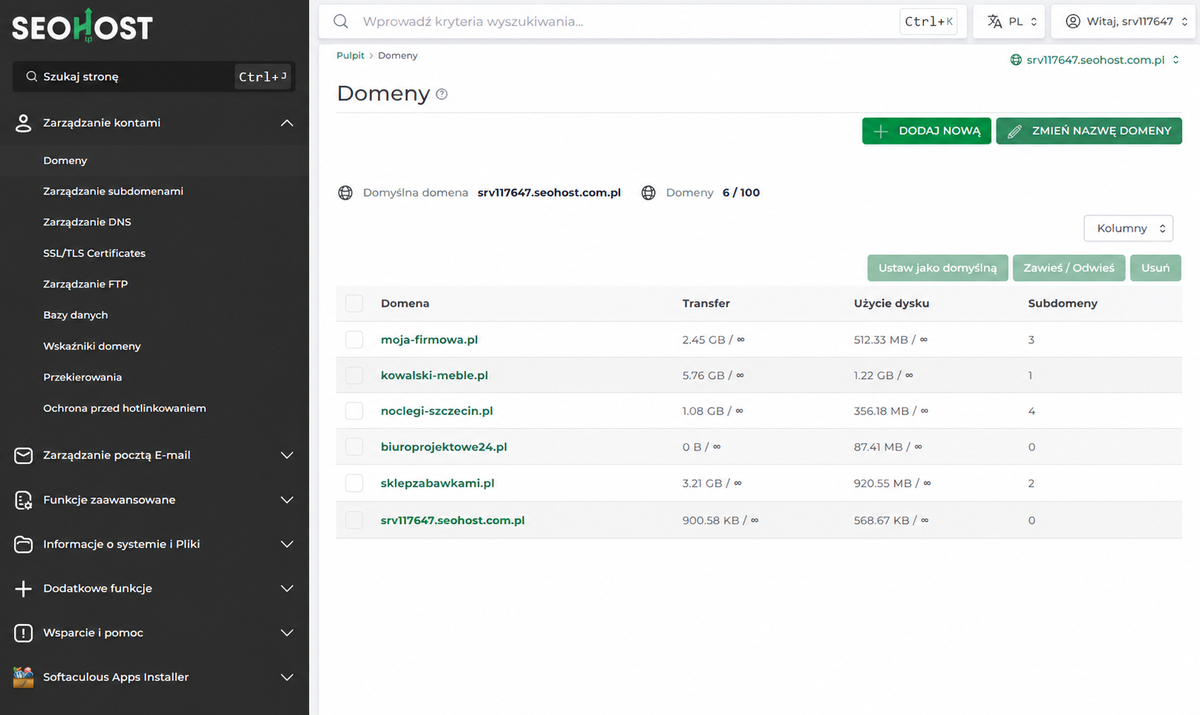Expand the Wsparcie i pomoc chevron
1200x715 pixels.
click(287, 633)
